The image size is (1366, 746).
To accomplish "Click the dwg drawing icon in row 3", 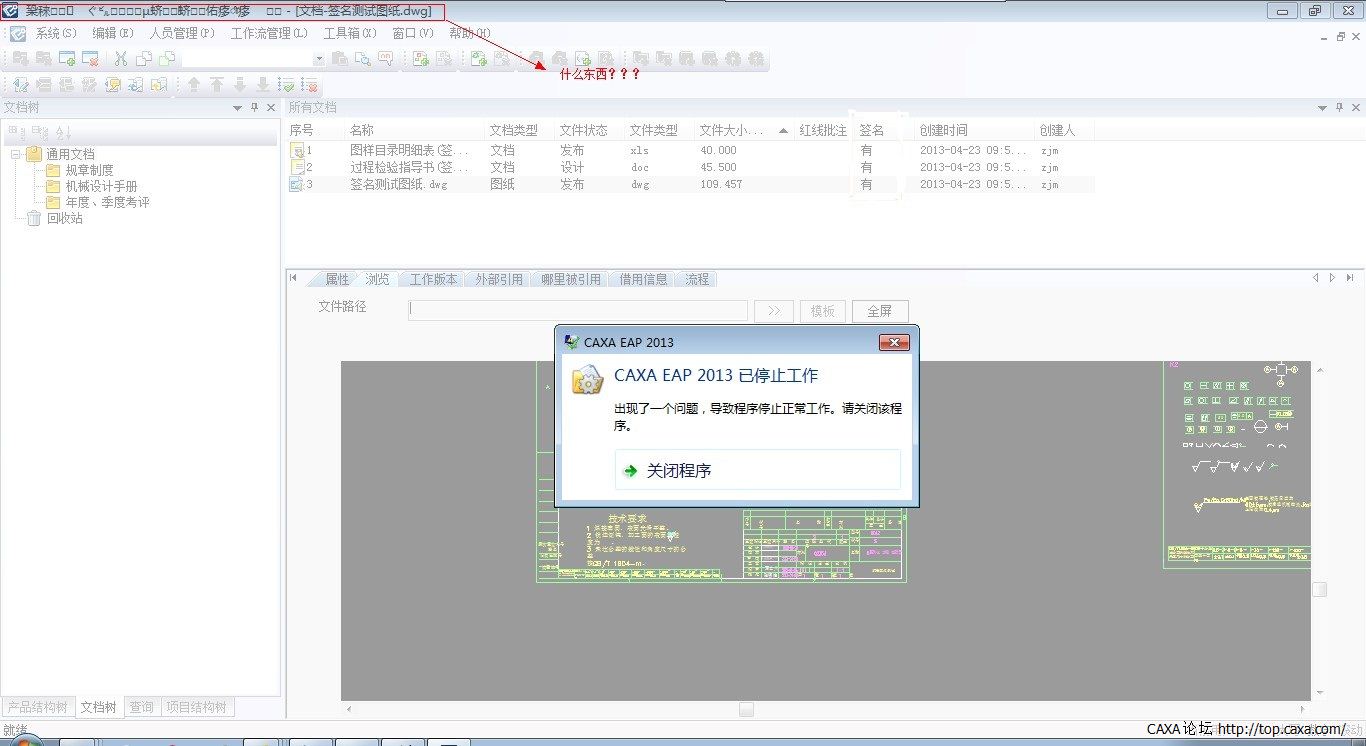I will pos(297,184).
